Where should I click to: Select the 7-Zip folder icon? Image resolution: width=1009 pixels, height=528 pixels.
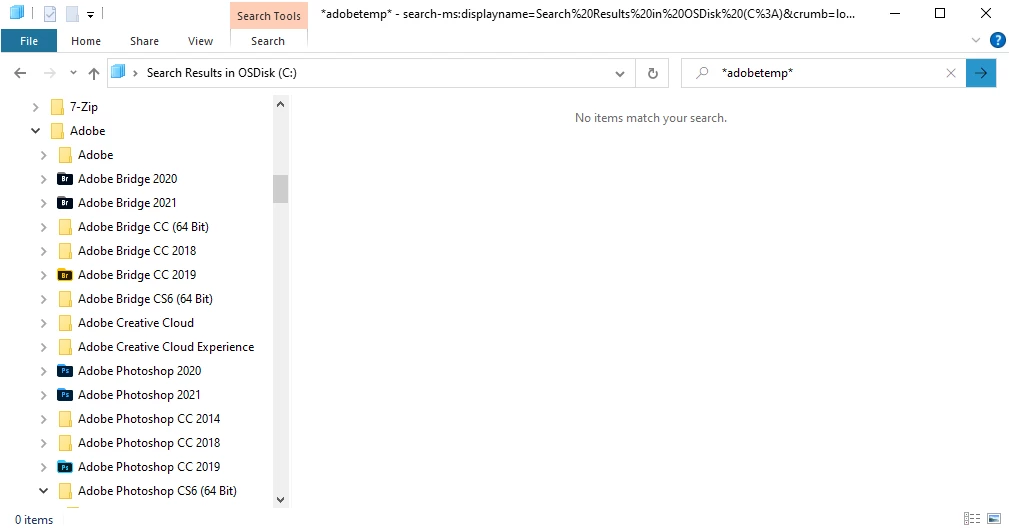pos(57,107)
